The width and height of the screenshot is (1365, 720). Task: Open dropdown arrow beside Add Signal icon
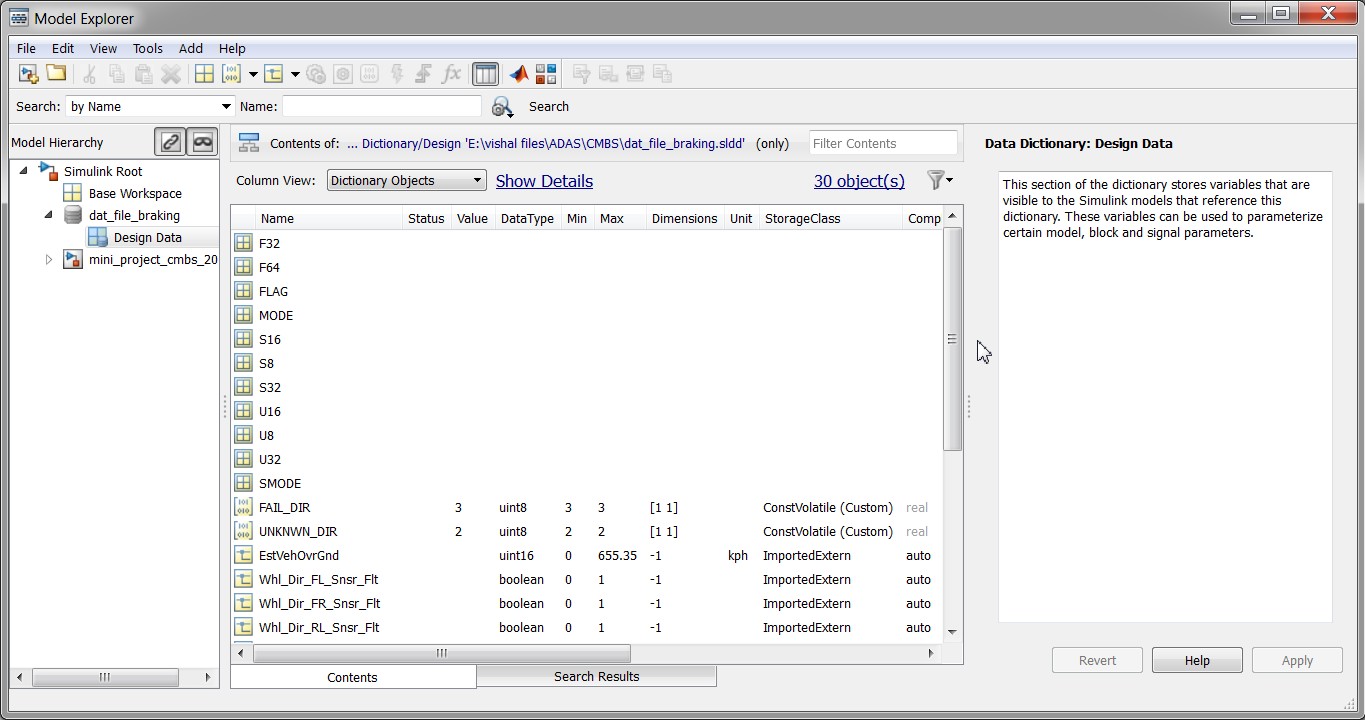[x=295, y=75]
